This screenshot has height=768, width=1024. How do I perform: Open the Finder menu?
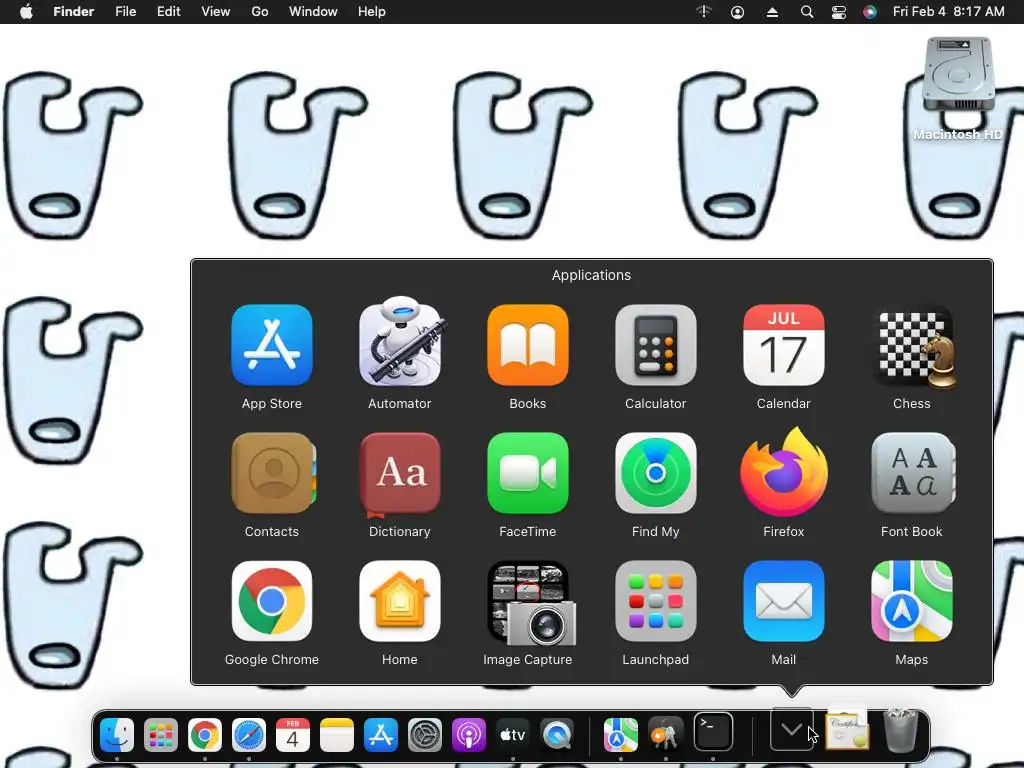(74, 12)
